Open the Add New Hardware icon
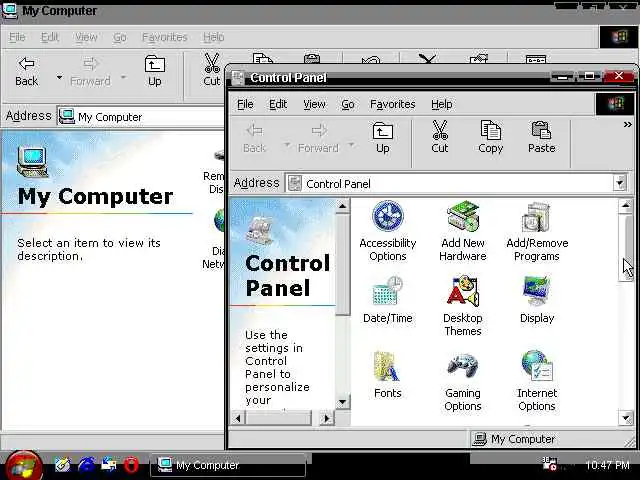This screenshot has height=480, width=640. [462, 231]
